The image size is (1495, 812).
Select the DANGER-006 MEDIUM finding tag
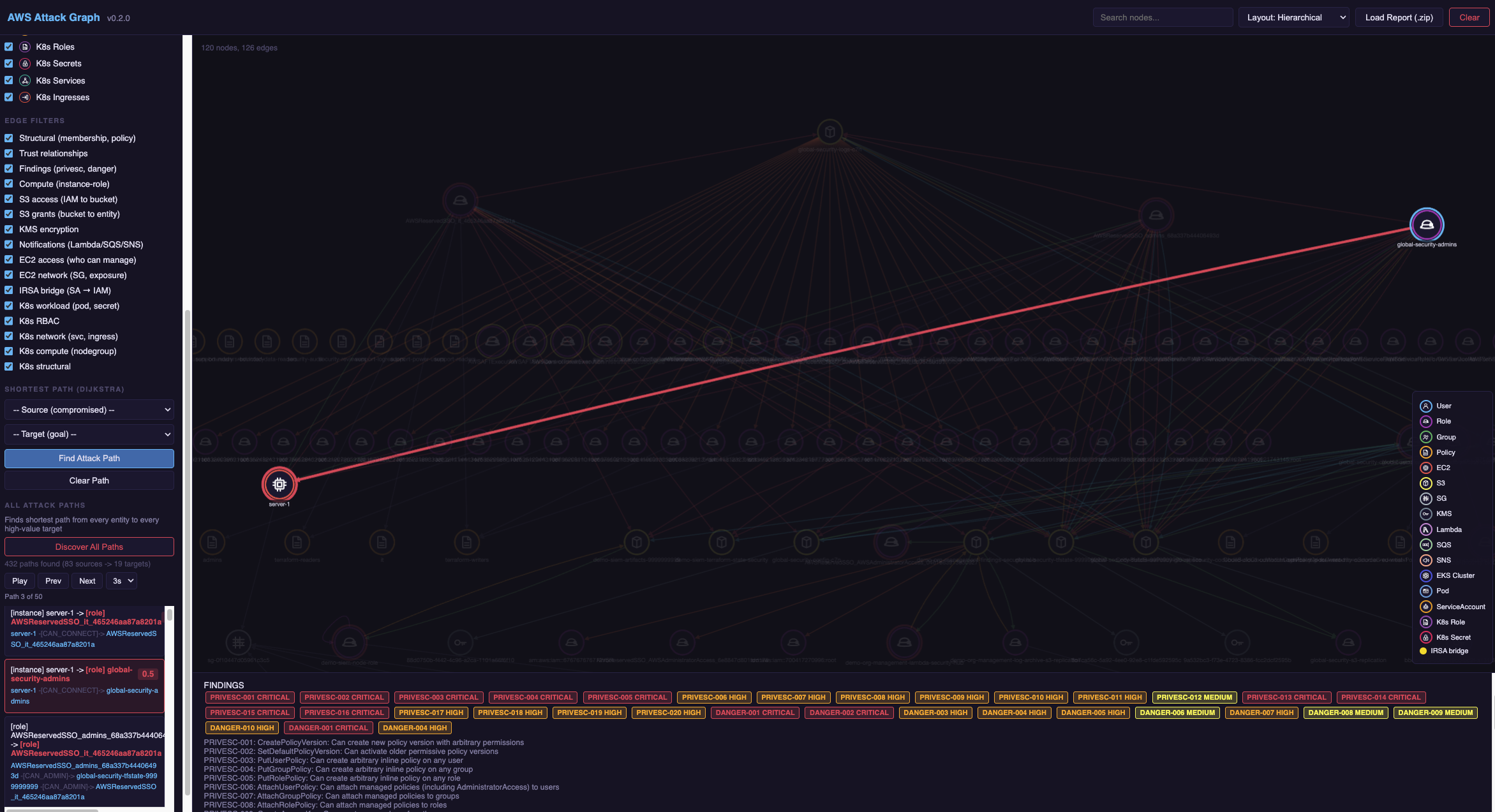(1177, 712)
